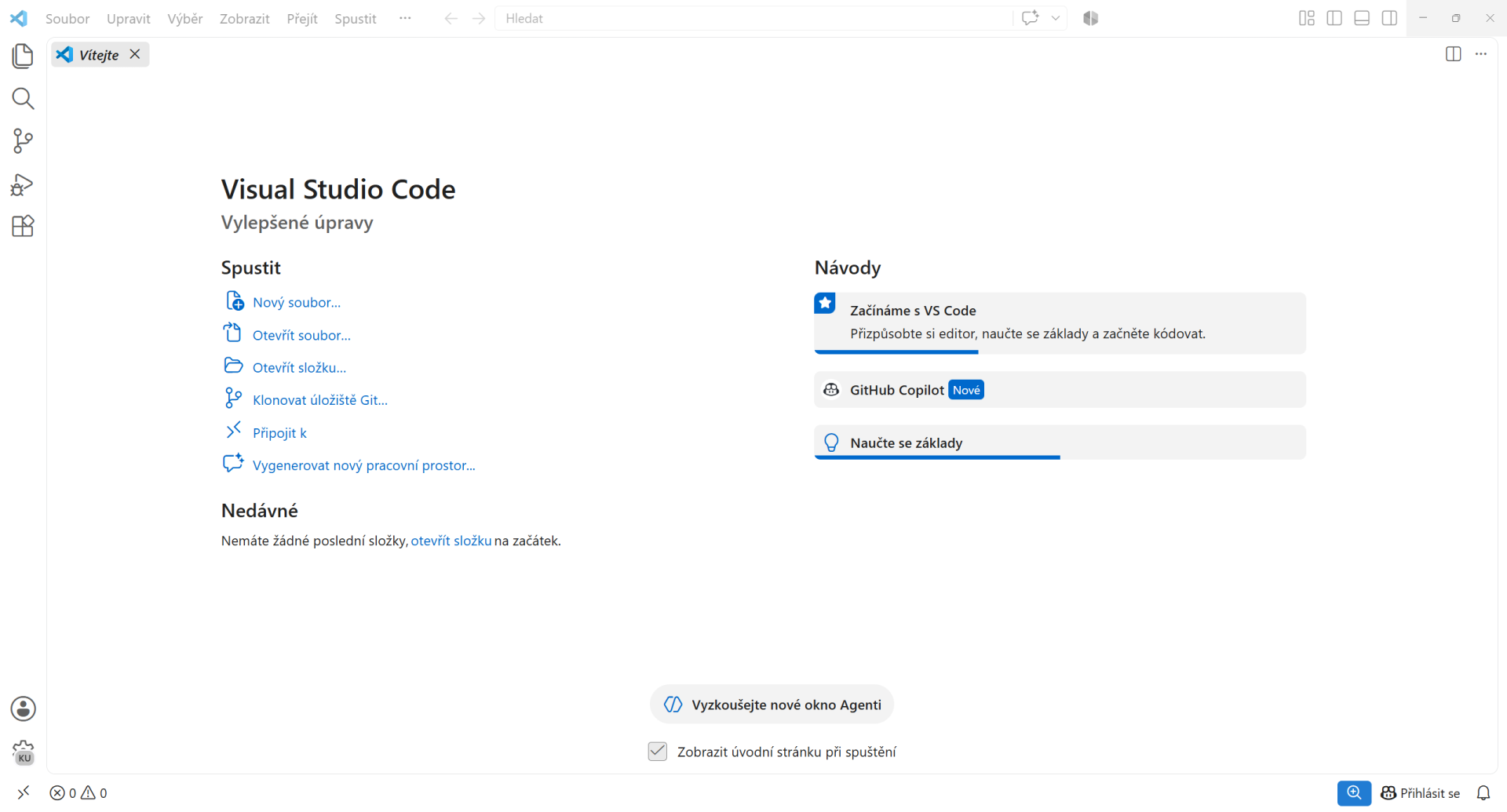Click the remote window icon in the status bar

24,792
